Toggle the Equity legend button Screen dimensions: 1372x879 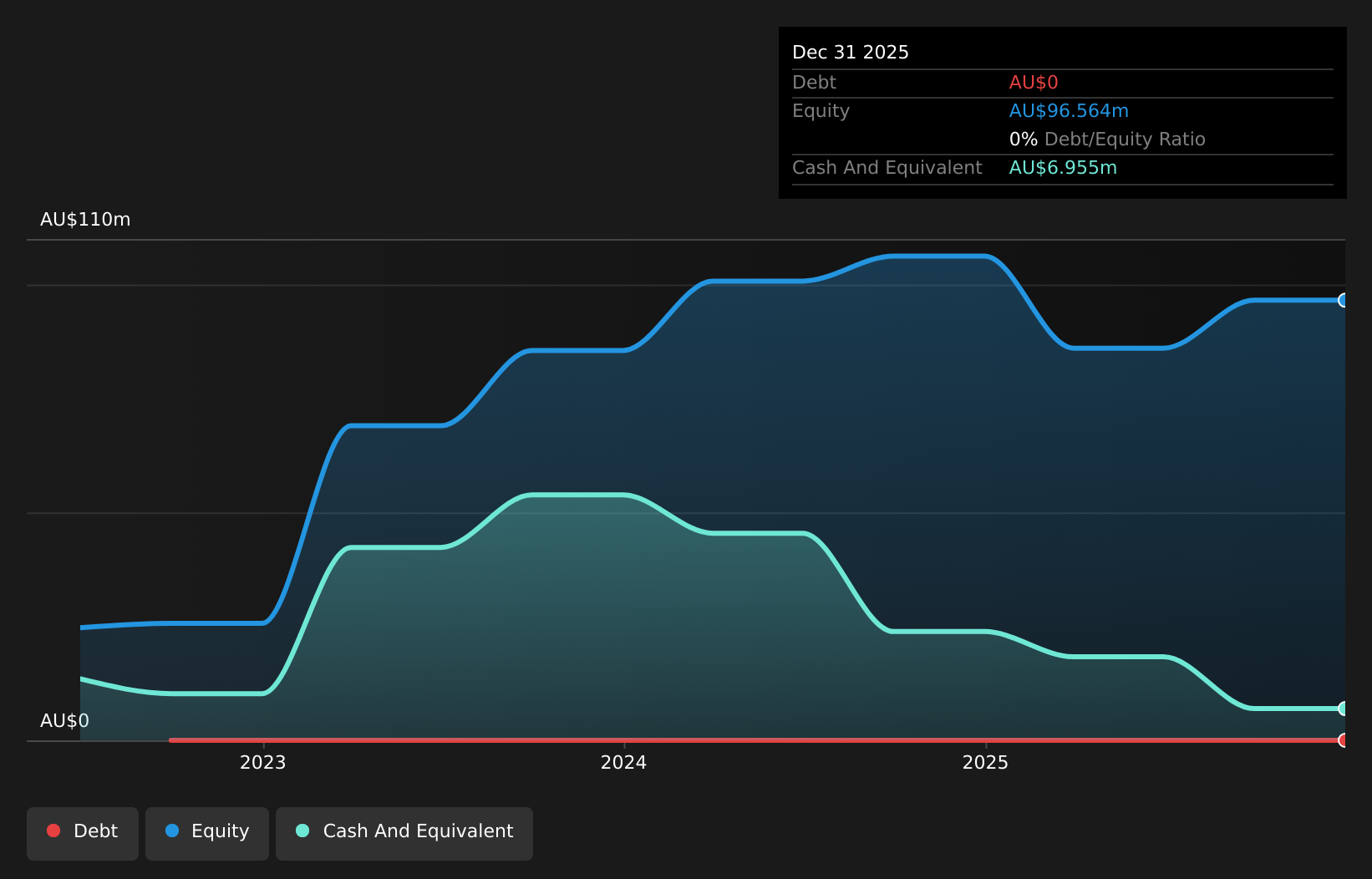207,833
